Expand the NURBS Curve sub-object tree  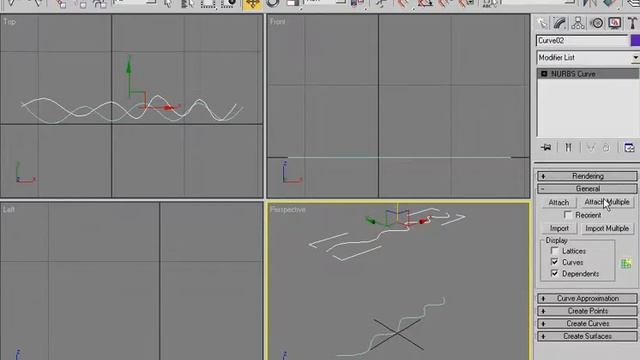544,74
